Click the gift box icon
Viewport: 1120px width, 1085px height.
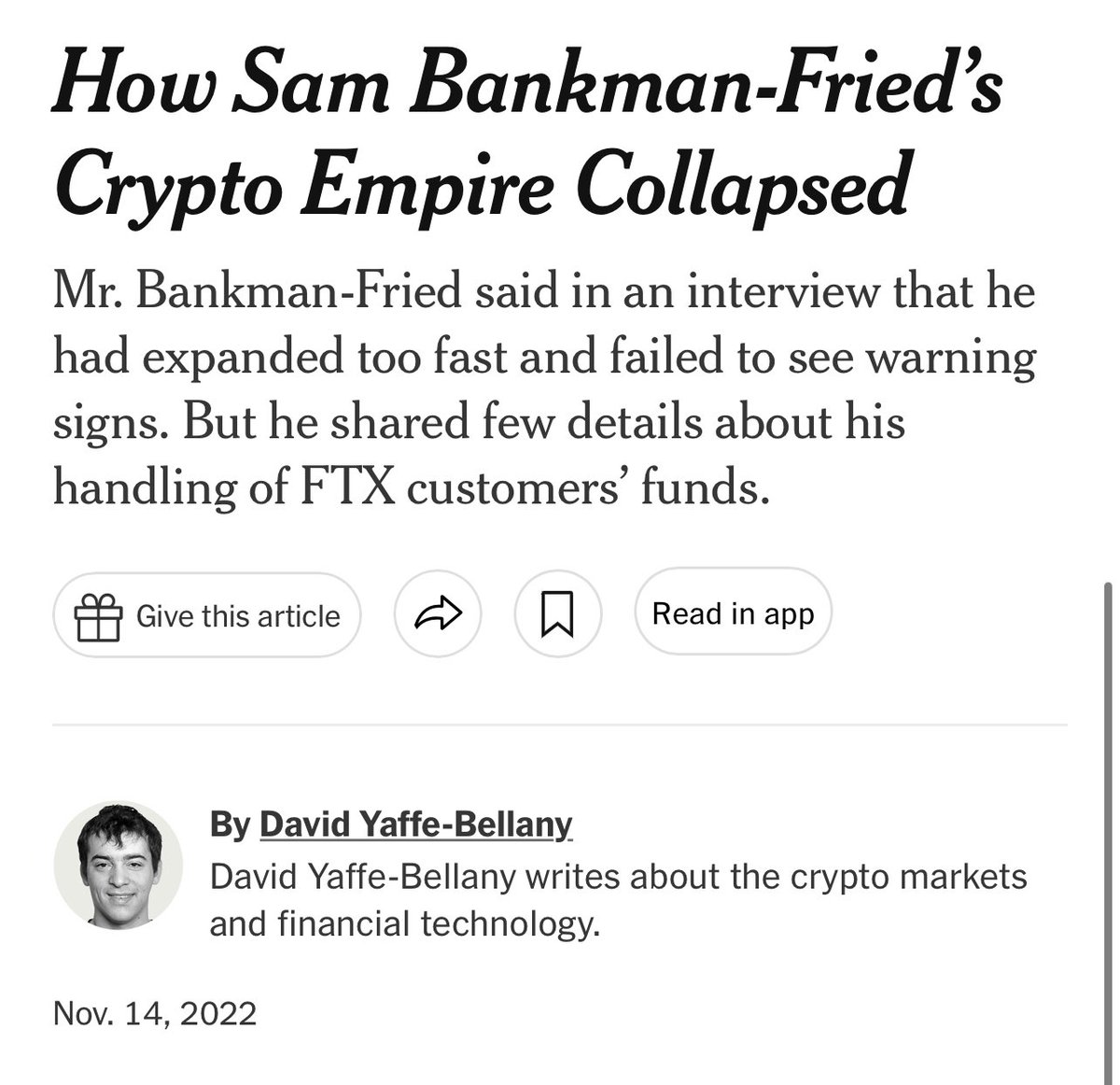[x=98, y=617]
